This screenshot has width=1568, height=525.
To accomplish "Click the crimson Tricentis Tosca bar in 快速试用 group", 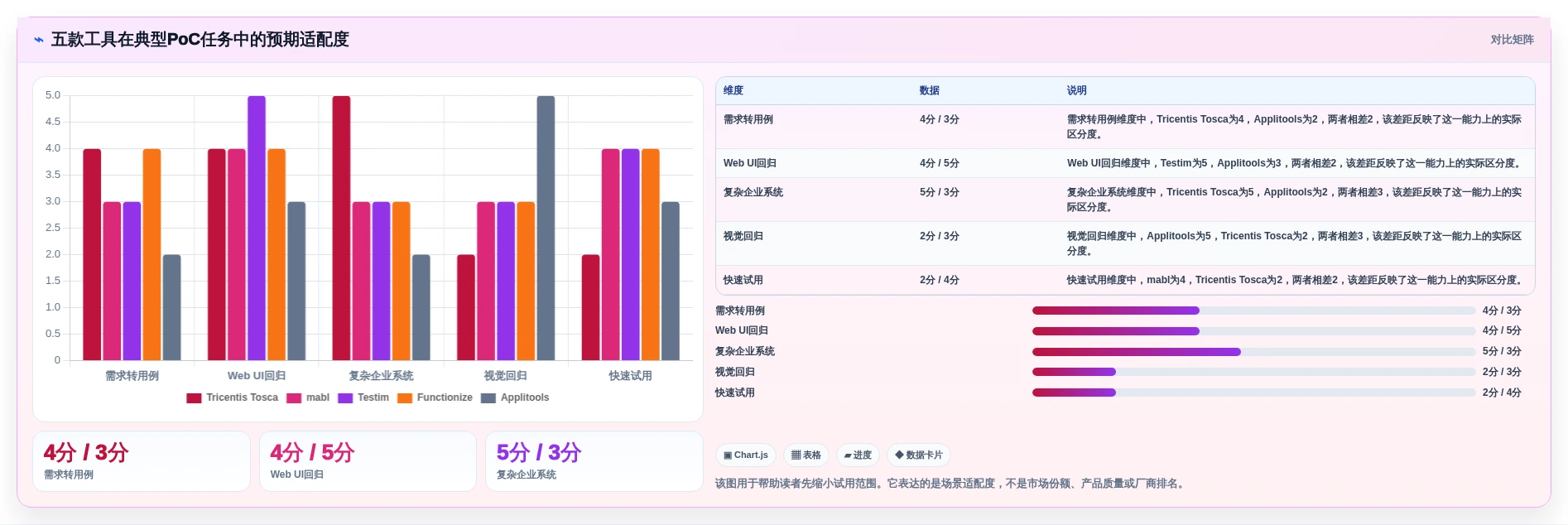I will (590, 307).
